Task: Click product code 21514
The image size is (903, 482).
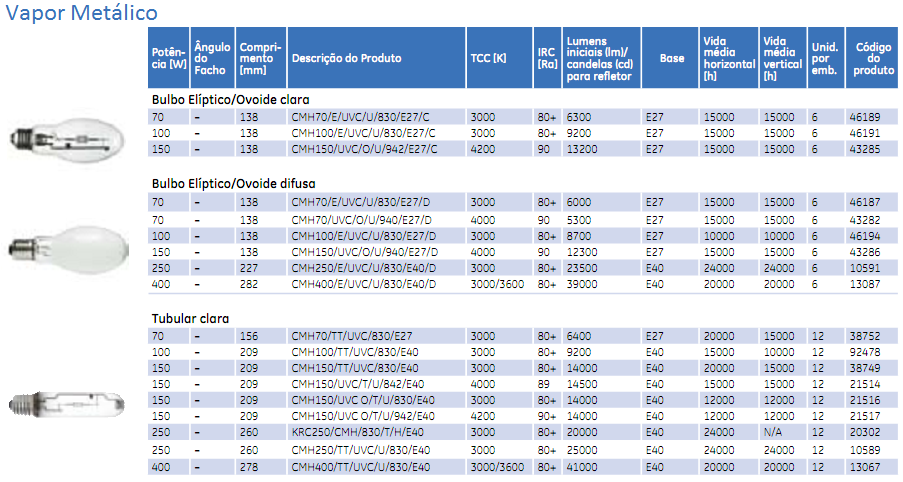Action: coord(864,384)
